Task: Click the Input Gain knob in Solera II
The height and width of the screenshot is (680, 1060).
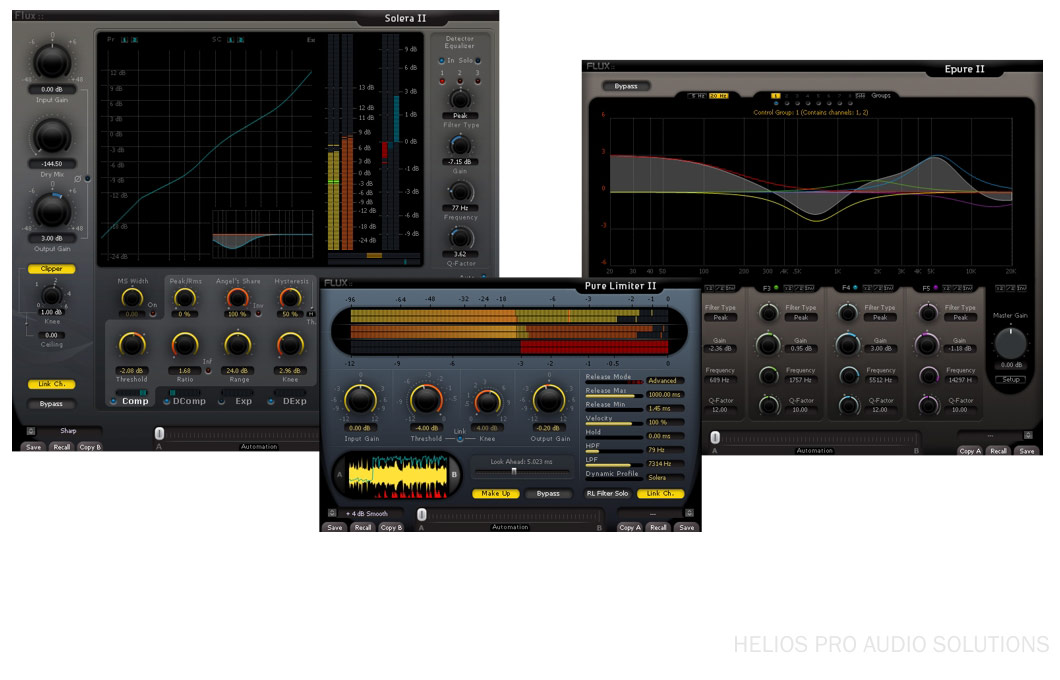Action: coord(52,62)
